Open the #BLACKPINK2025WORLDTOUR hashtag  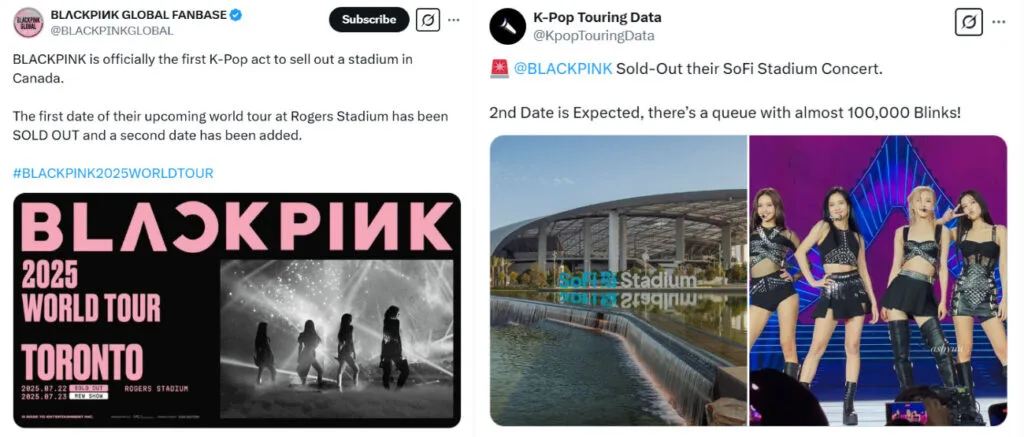click(113, 173)
